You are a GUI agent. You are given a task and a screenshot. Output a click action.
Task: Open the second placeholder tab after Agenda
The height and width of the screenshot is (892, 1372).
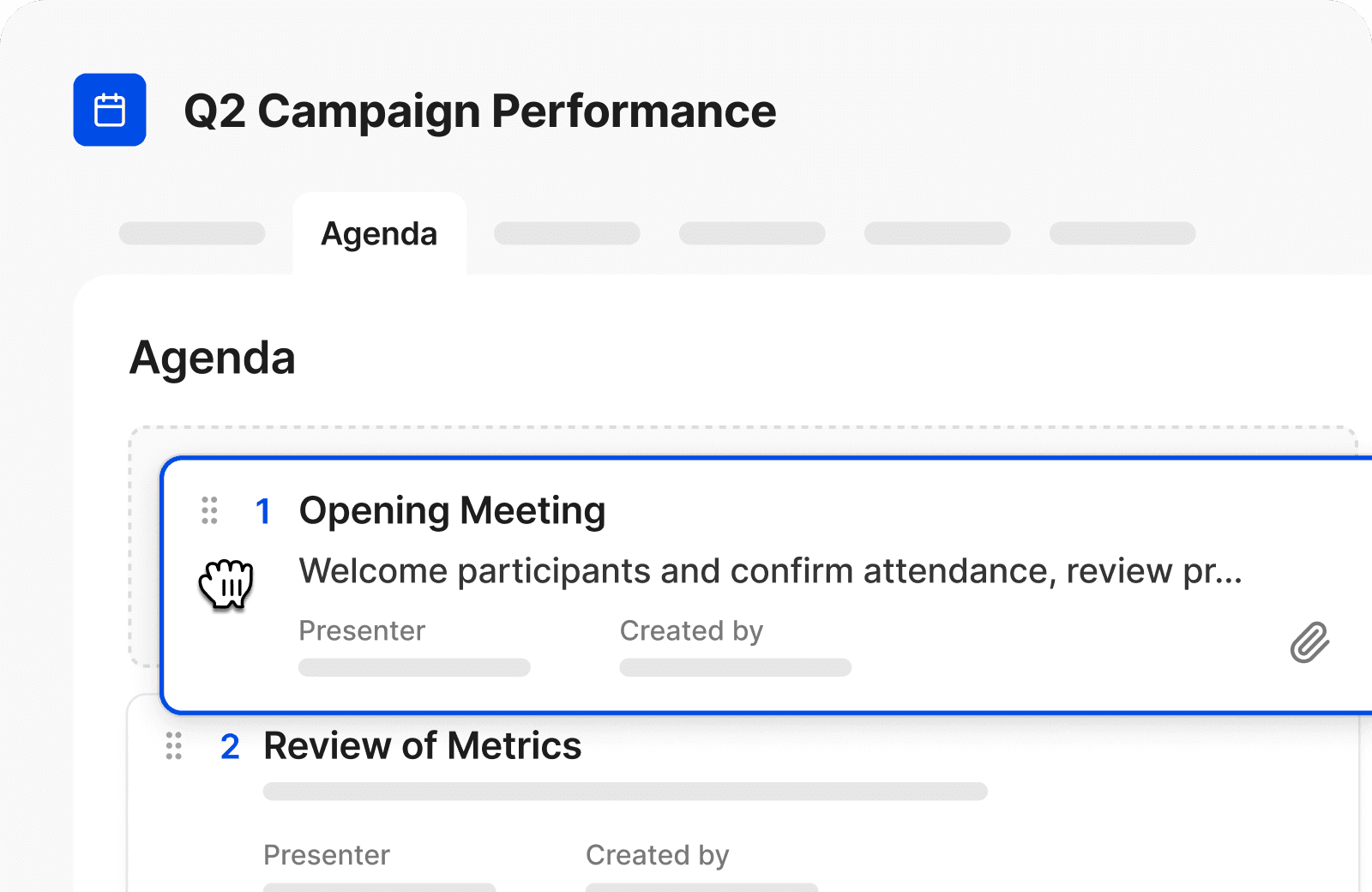point(752,233)
